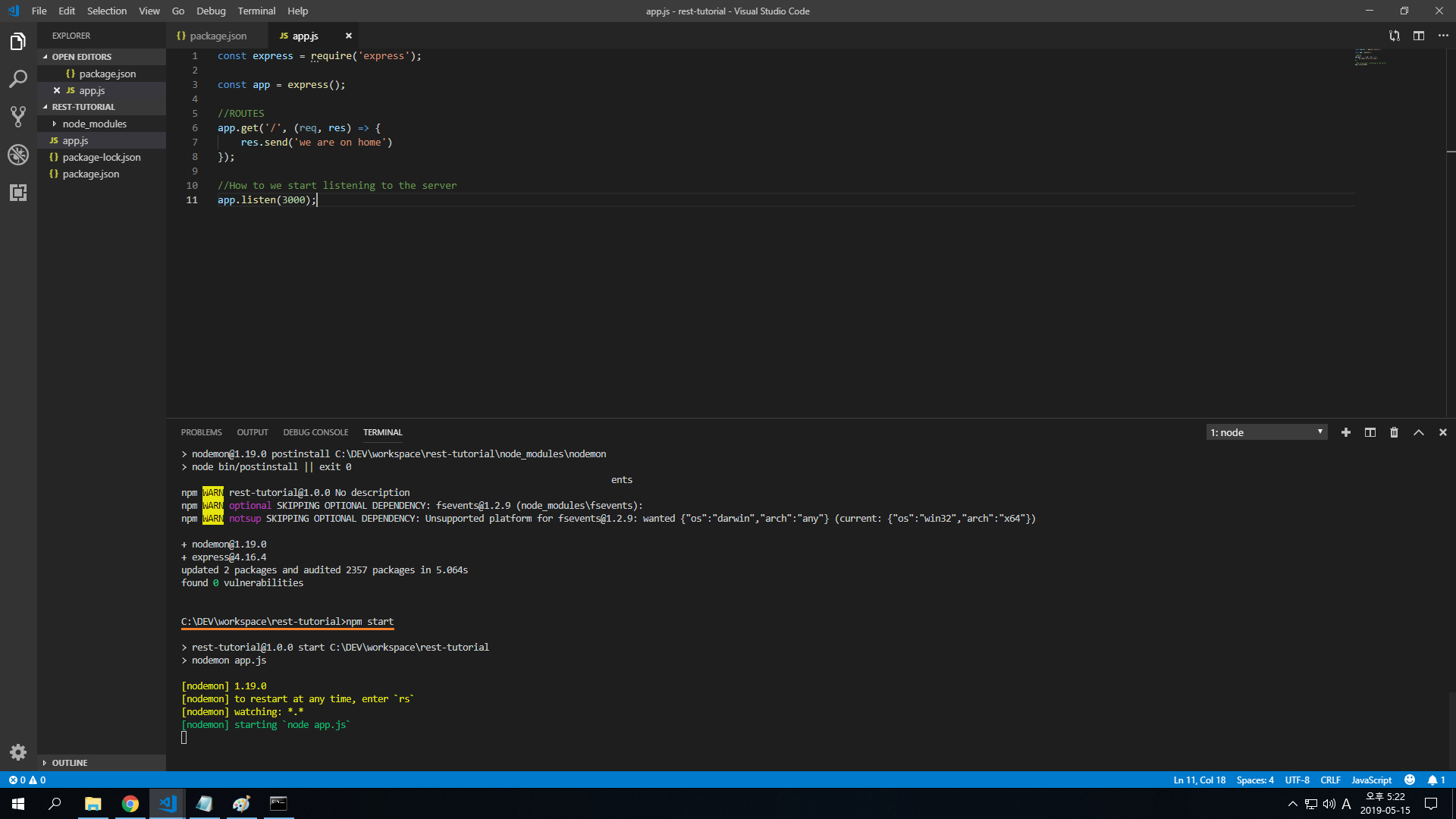Open the Terminal menu
The width and height of the screenshot is (1456, 819).
(x=256, y=11)
